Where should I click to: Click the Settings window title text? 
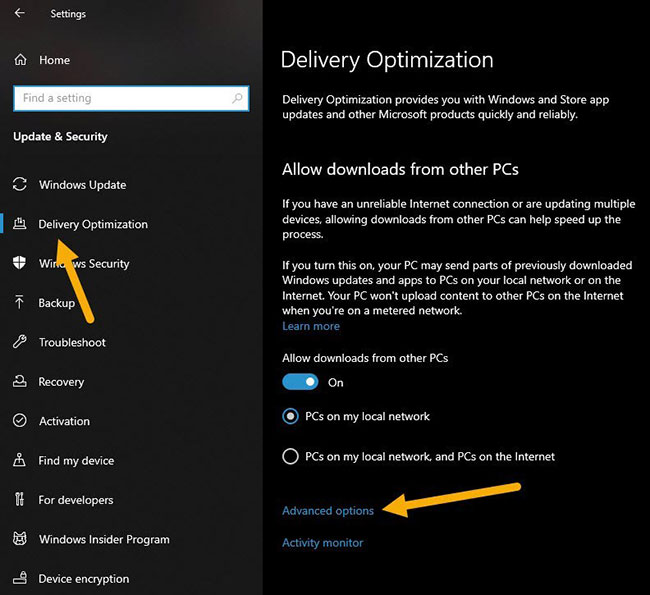68,14
